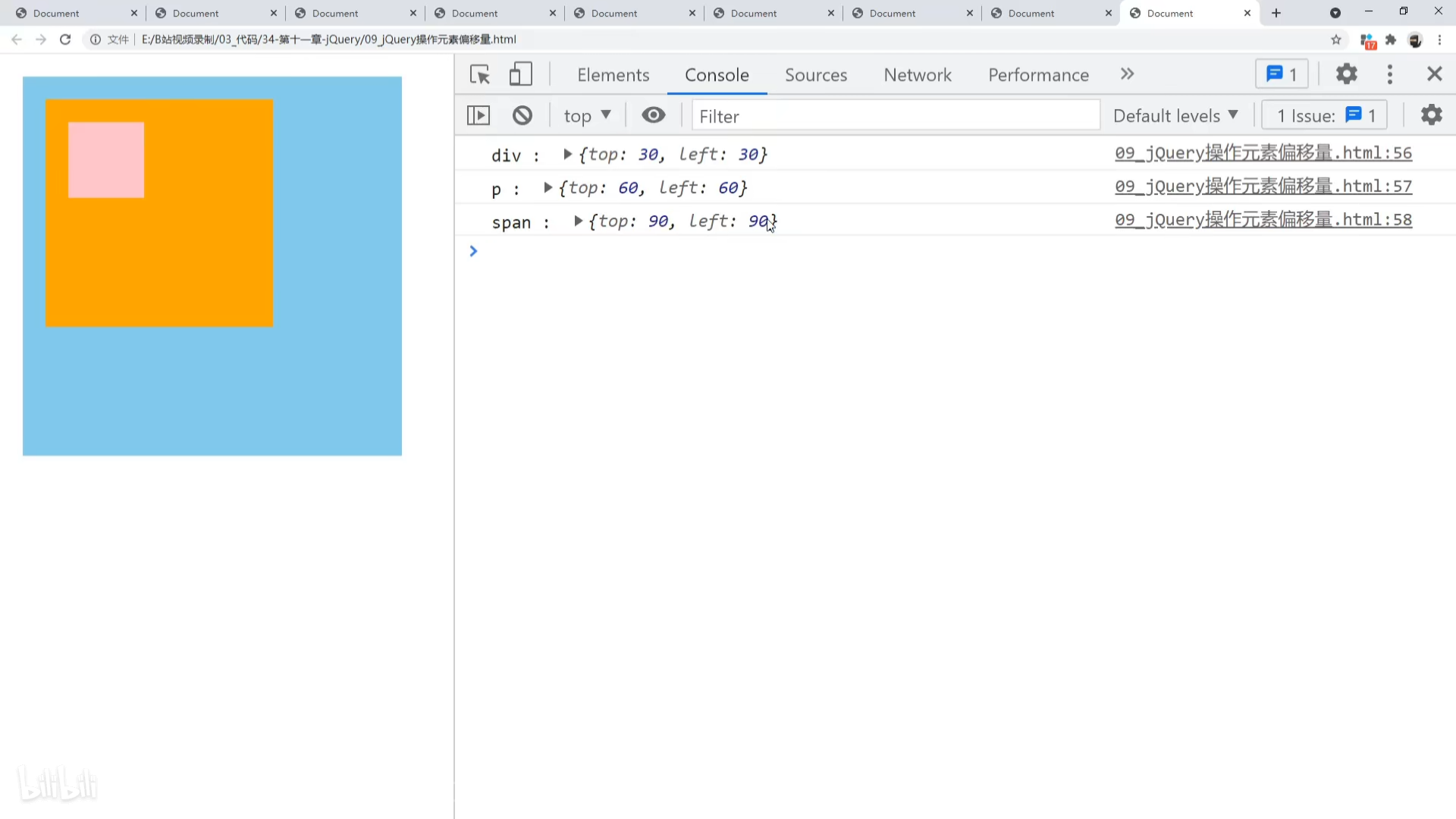Open the top JavaScript context dropdown

[x=587, y=115]
